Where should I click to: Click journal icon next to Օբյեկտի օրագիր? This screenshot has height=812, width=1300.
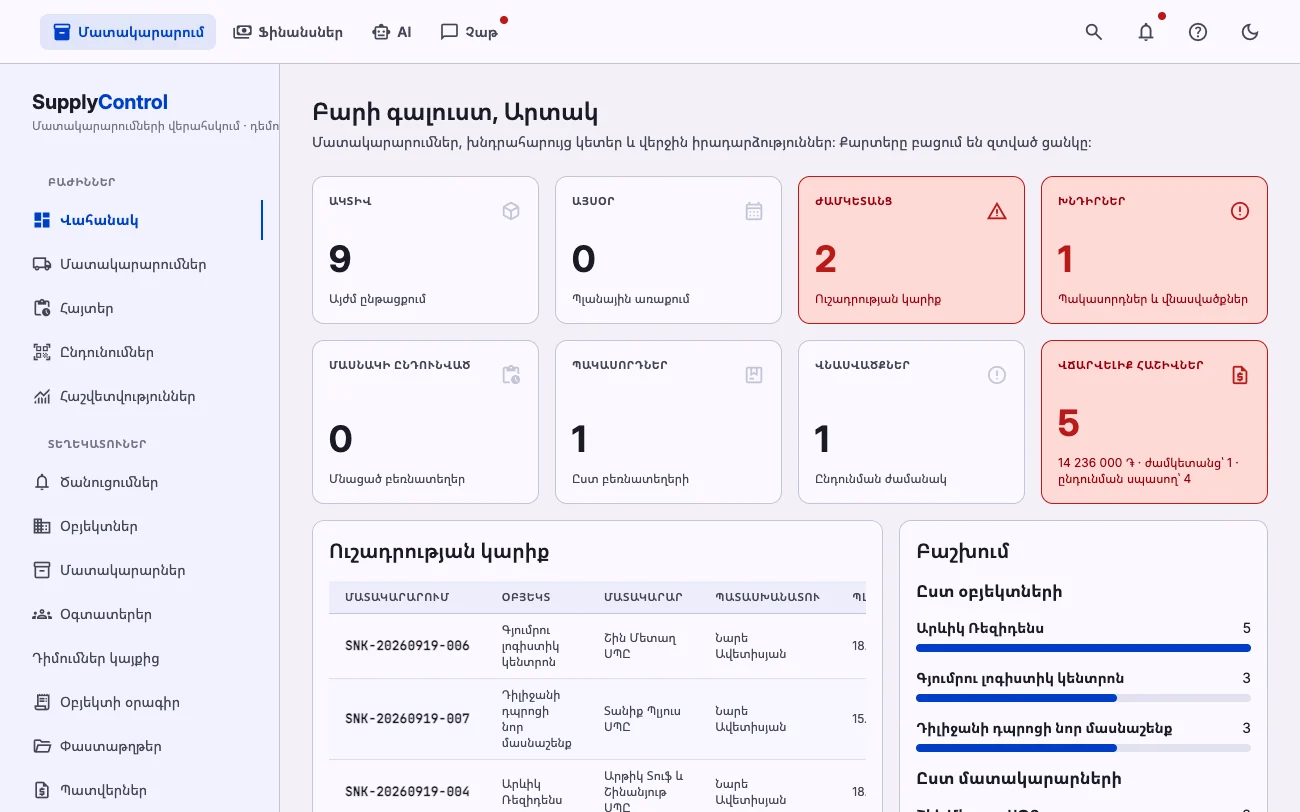42,702
